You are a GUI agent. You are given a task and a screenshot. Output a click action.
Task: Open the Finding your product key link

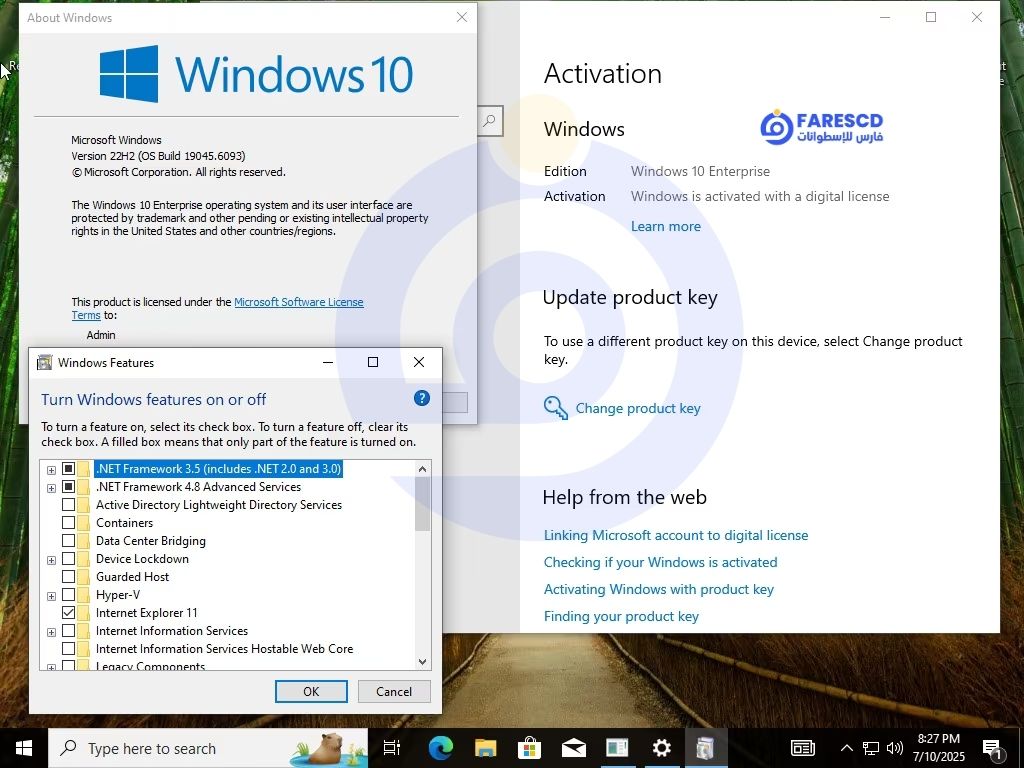[621, 616]
